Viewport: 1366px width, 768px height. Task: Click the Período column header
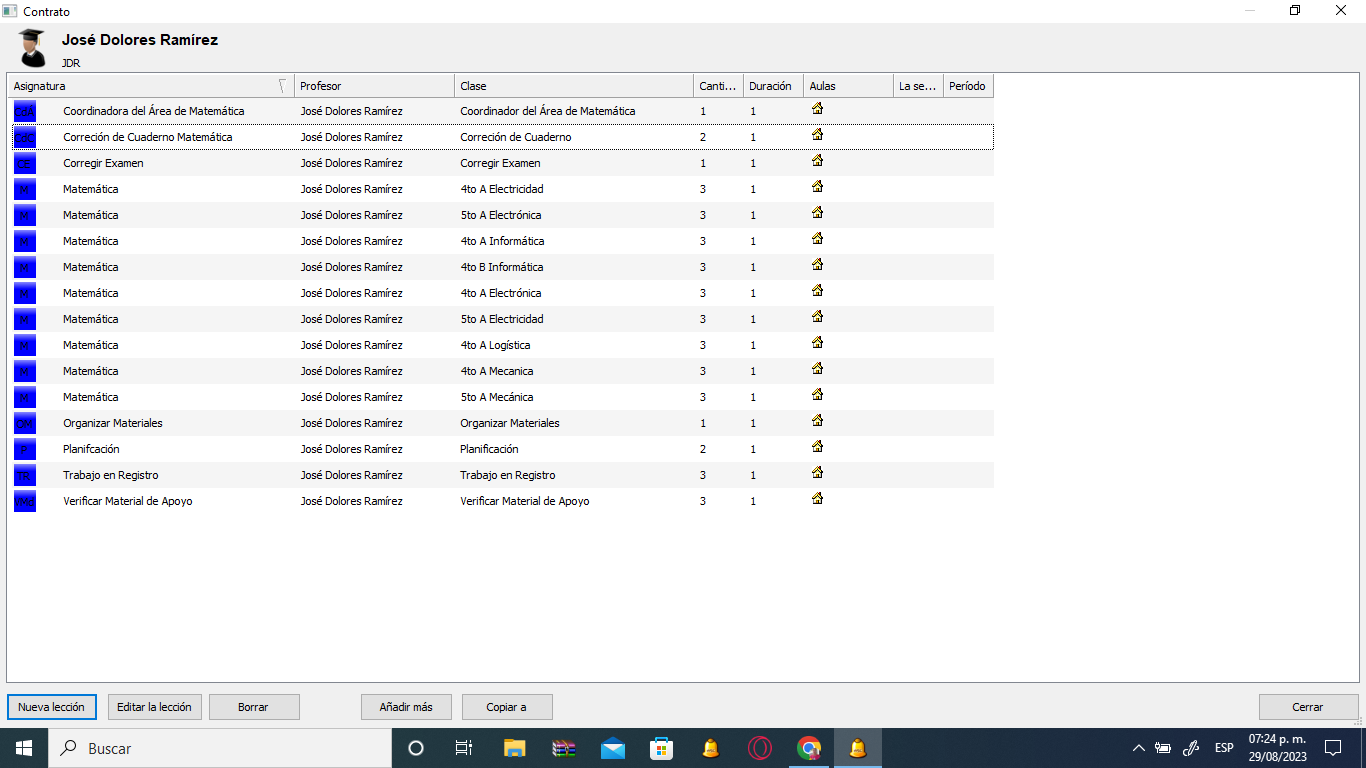coord(968,86)
